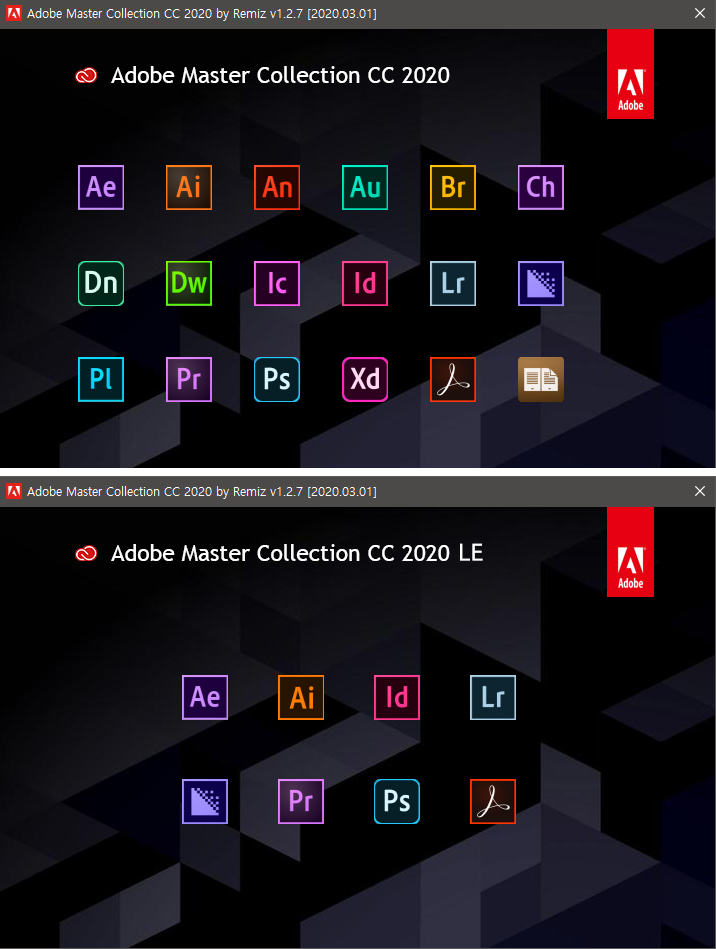Viewport: 716px width, 949px height.
Task: Click title bar Adobe icon of LE window
Action: [13, 491]
